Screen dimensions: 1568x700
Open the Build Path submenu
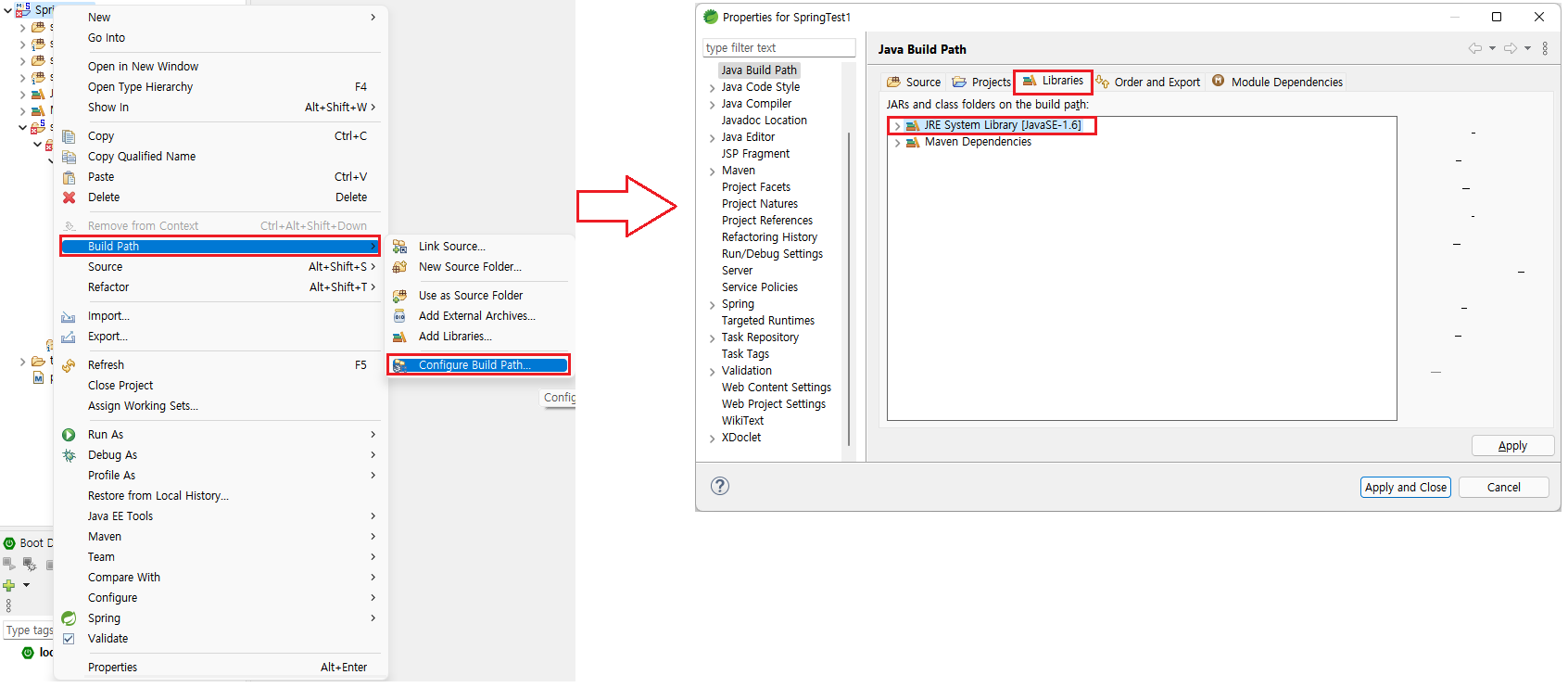click(221, 247)
